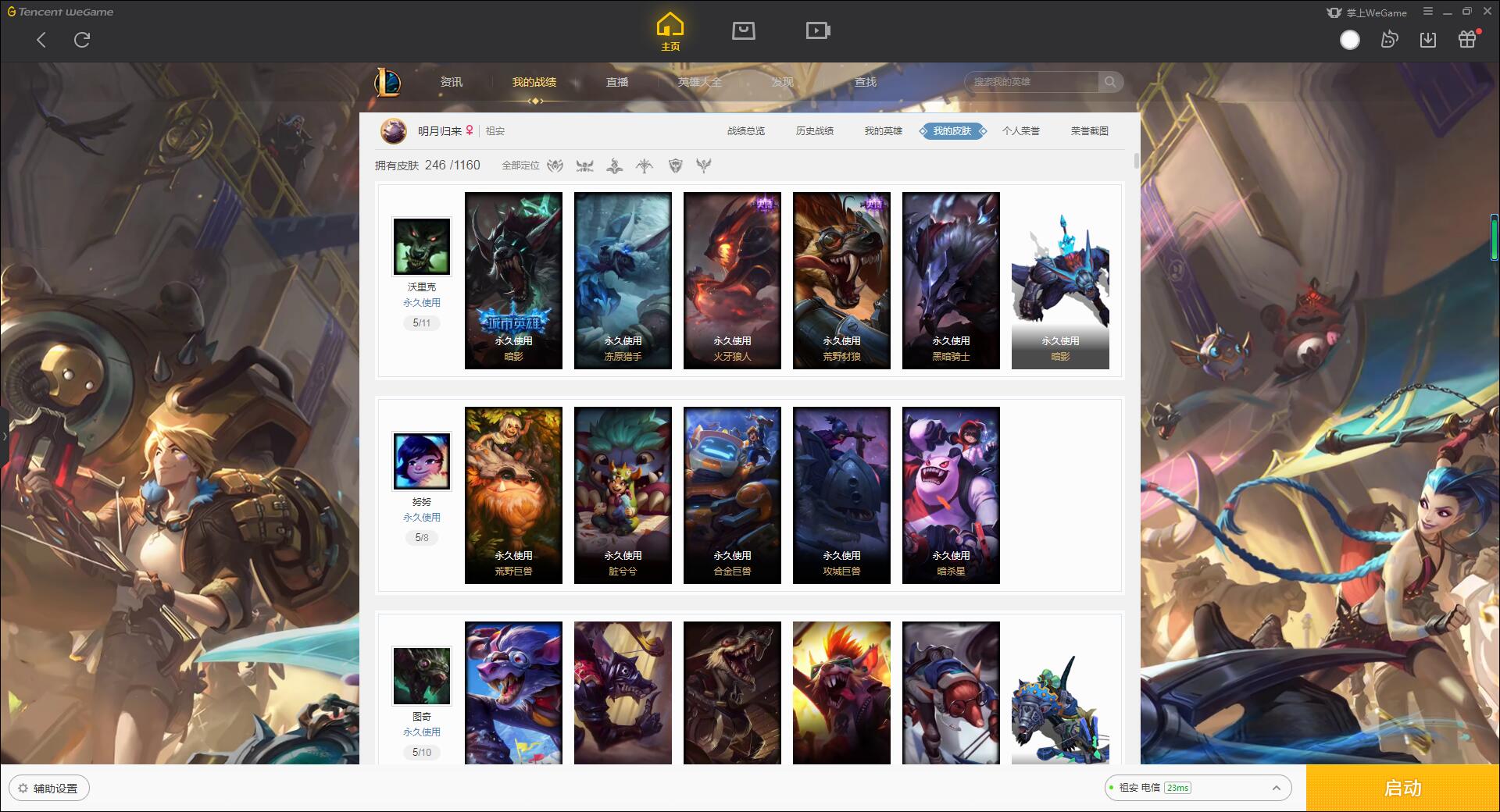This screenshot has width=1500, height=812.
Task: Click the League of Legends logo
Action: tap(387, 82)
